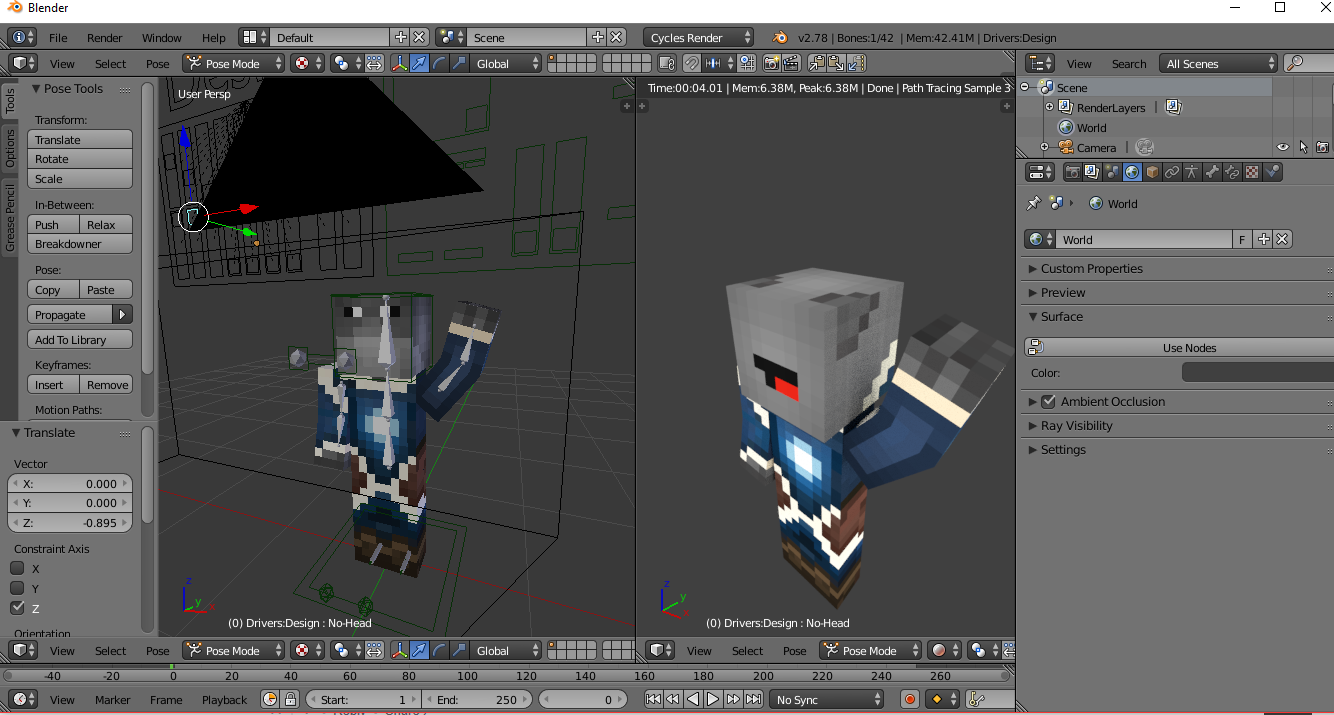Open the Object properties tab cube icon
Viewport: 1334px width, 715px height.
(x=1152, y=172)
